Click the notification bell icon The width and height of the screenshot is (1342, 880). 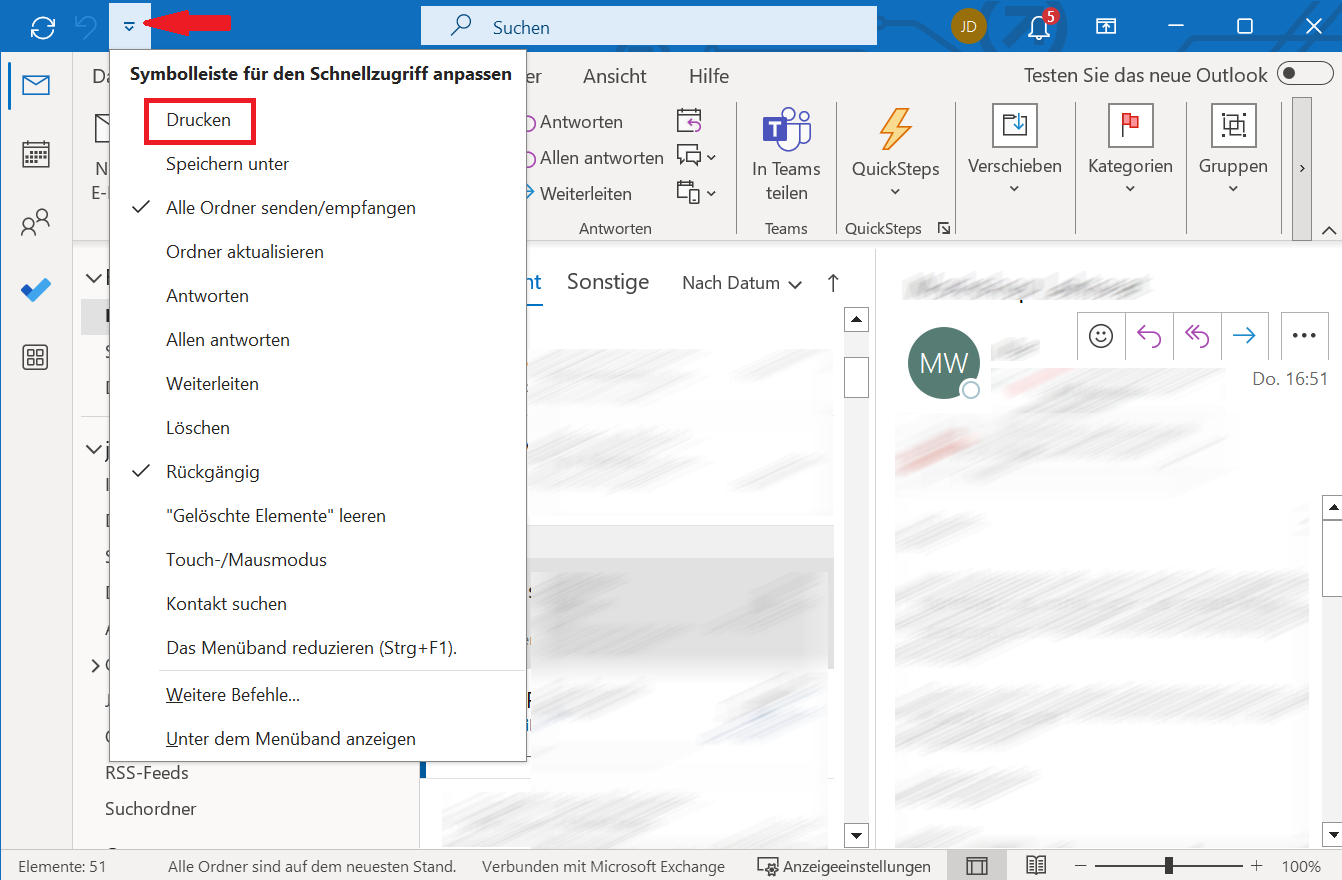pos(1039,27)
